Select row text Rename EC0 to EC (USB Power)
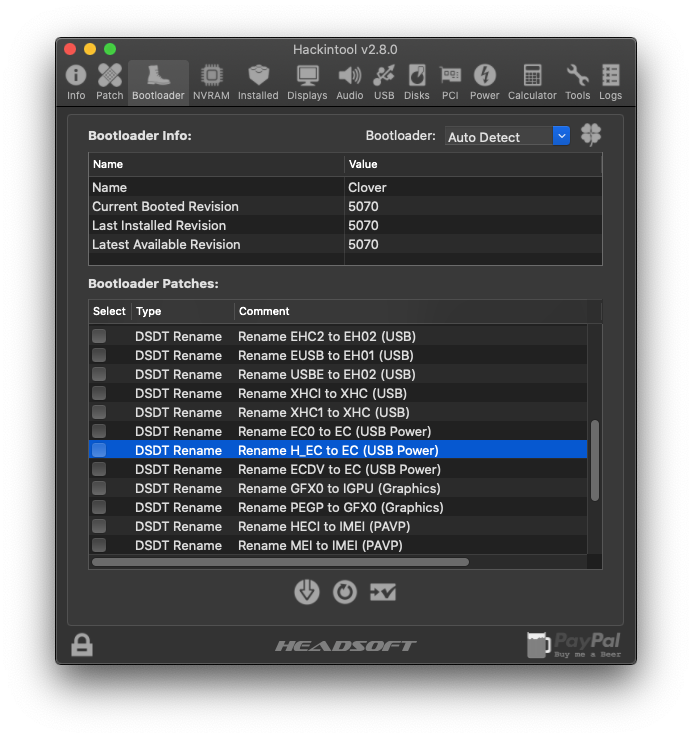The image size is (692, 738). [335, 431]
